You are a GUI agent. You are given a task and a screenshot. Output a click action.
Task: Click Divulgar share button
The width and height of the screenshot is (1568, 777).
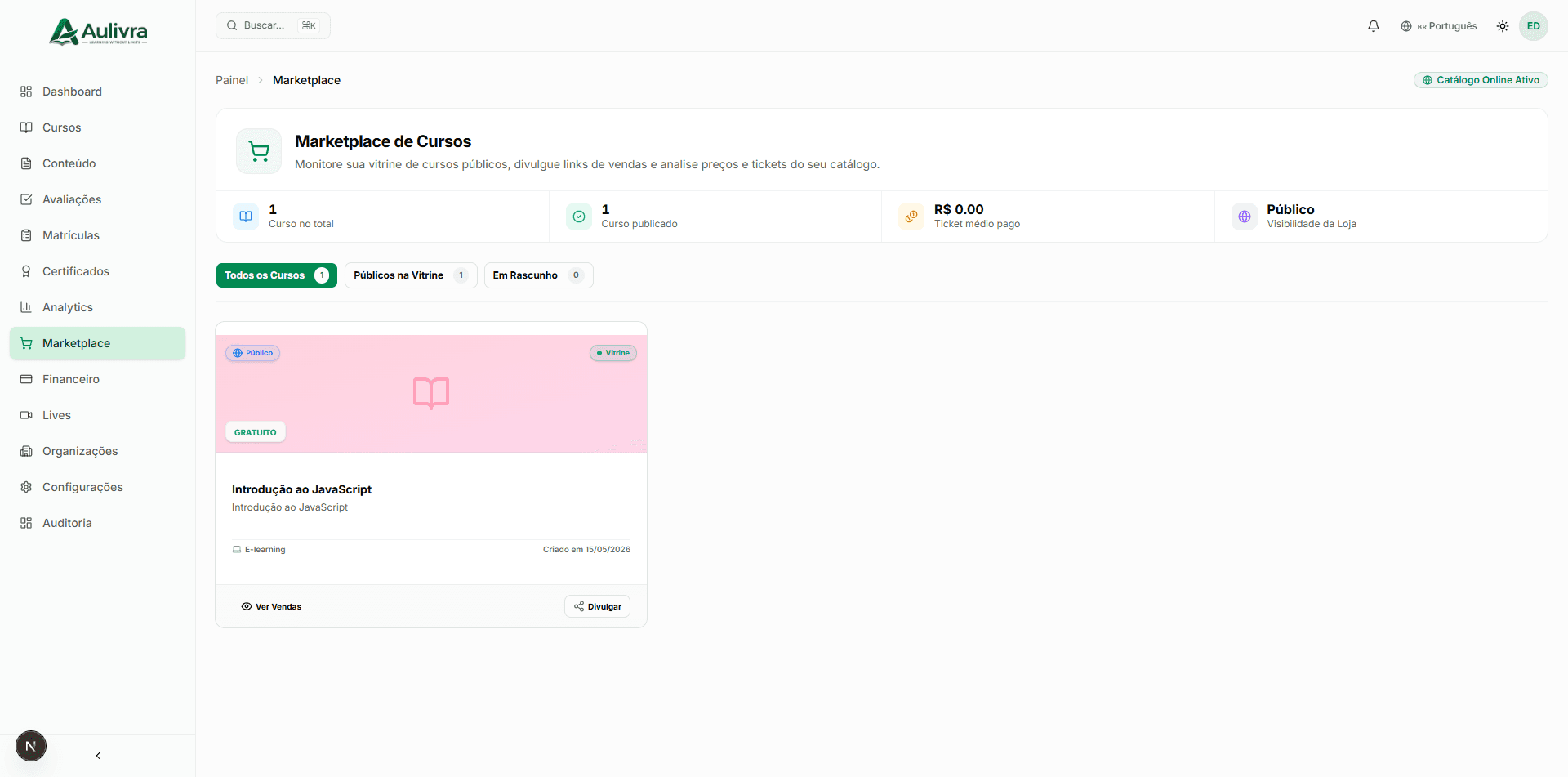597,606
